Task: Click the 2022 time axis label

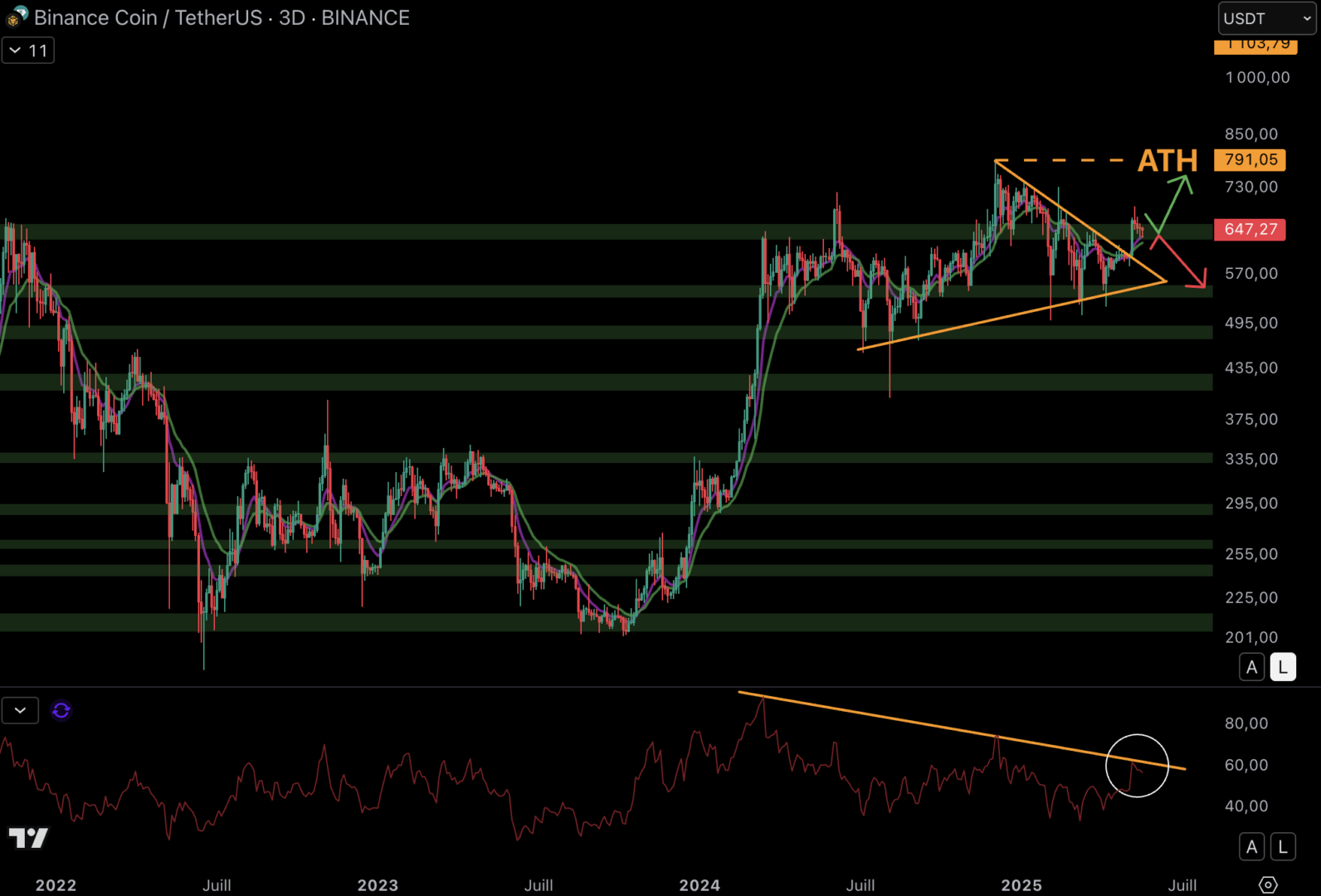Action: pyautogui.click(x=56, y=885)
